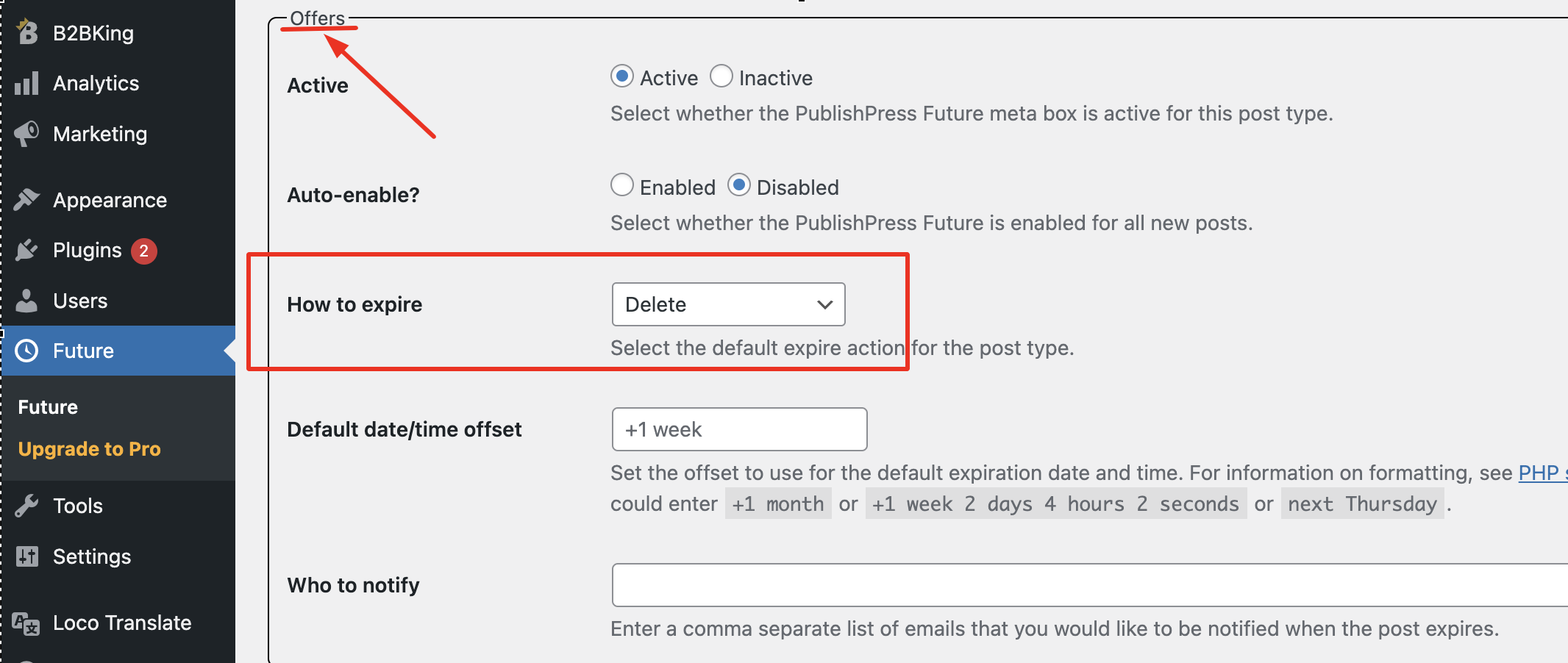Open the Settings menu item
This screenshot has width=1568, height=663.
pyautogui.click(x=92, y=556)
